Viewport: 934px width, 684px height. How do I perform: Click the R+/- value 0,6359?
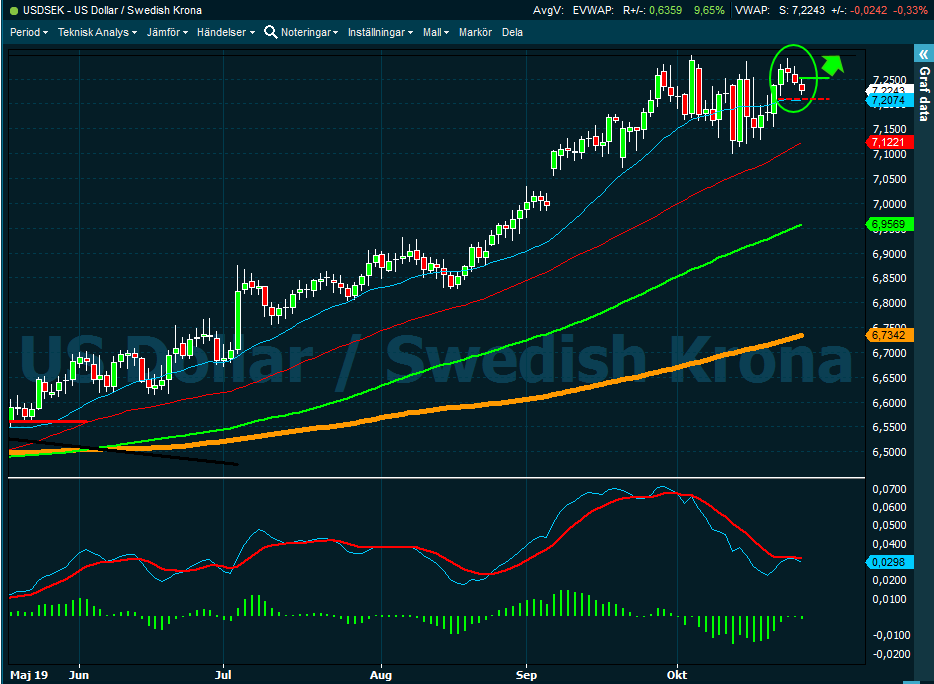coord(665,10)
